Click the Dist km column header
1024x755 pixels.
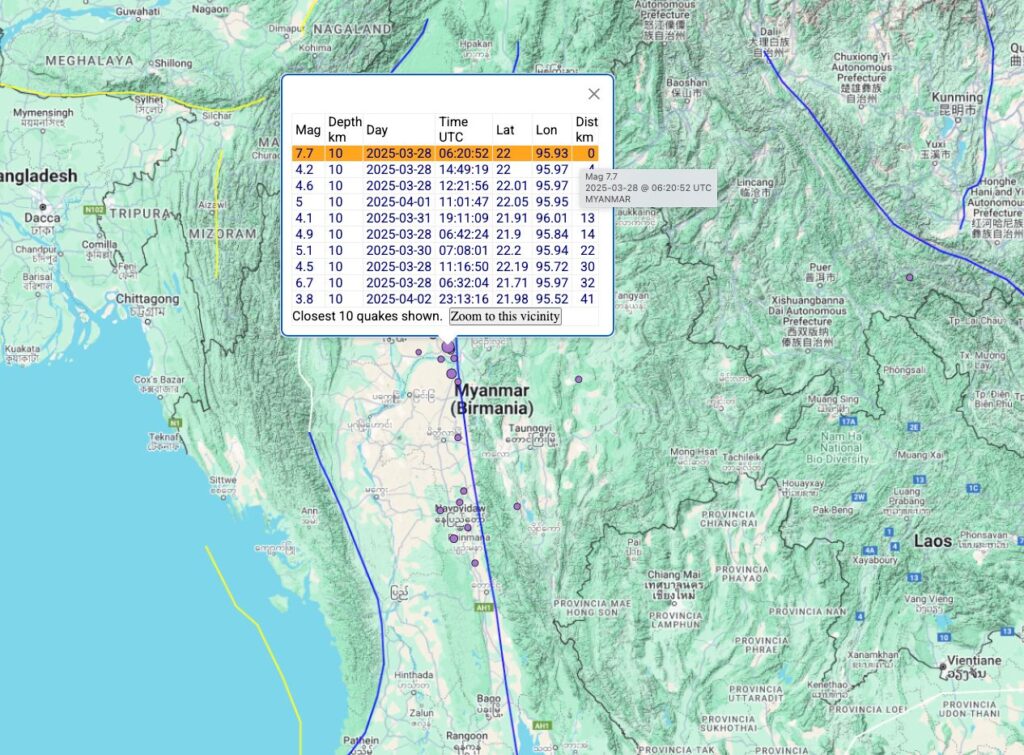point(586,129)
